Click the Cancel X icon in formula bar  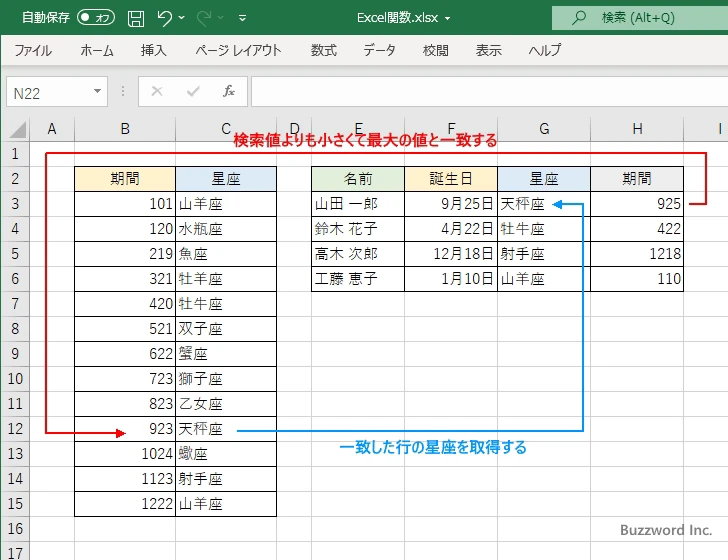click(x=156, y=92)
